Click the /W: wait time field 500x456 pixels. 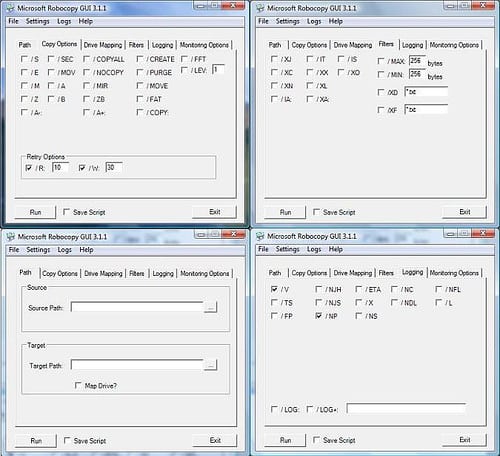click(114, 167)
